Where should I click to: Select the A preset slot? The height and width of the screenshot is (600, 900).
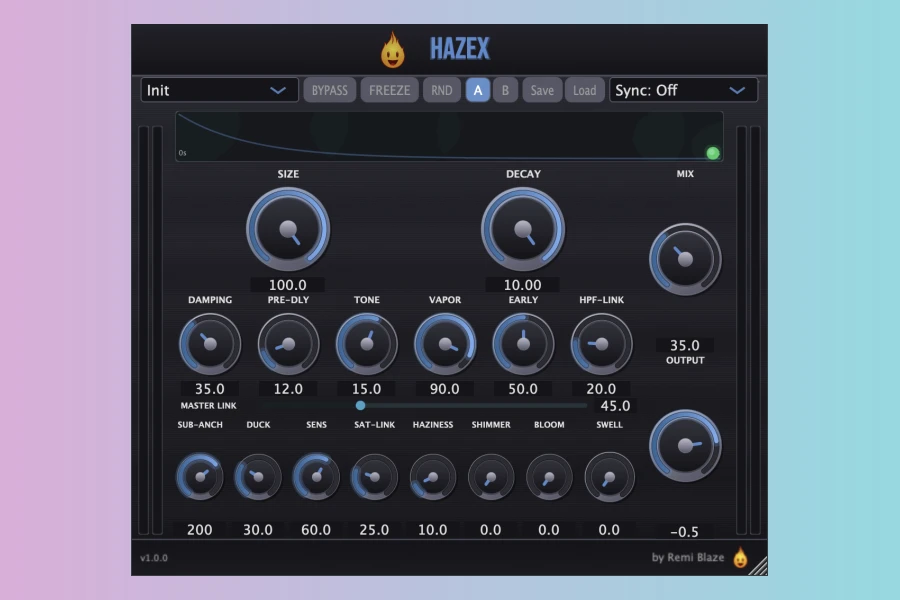tap(478, 90)
